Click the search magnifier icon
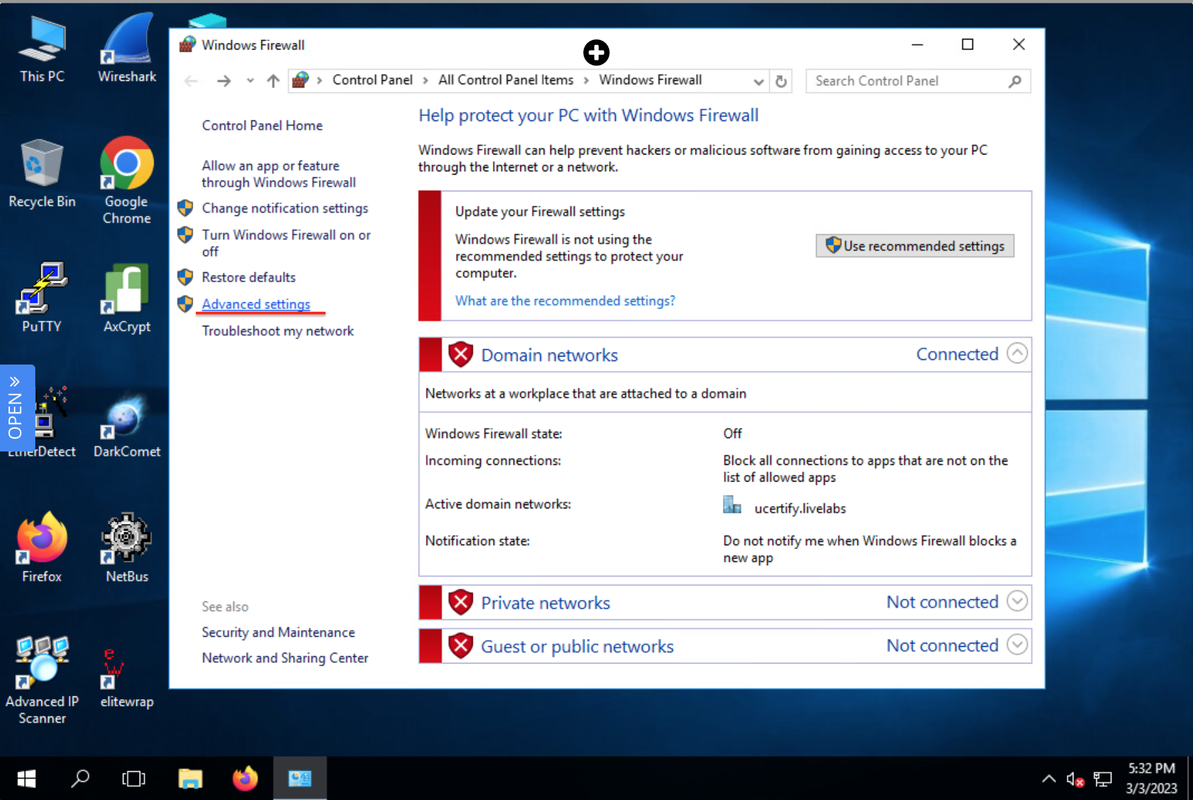 click(x=1015, y=81)
